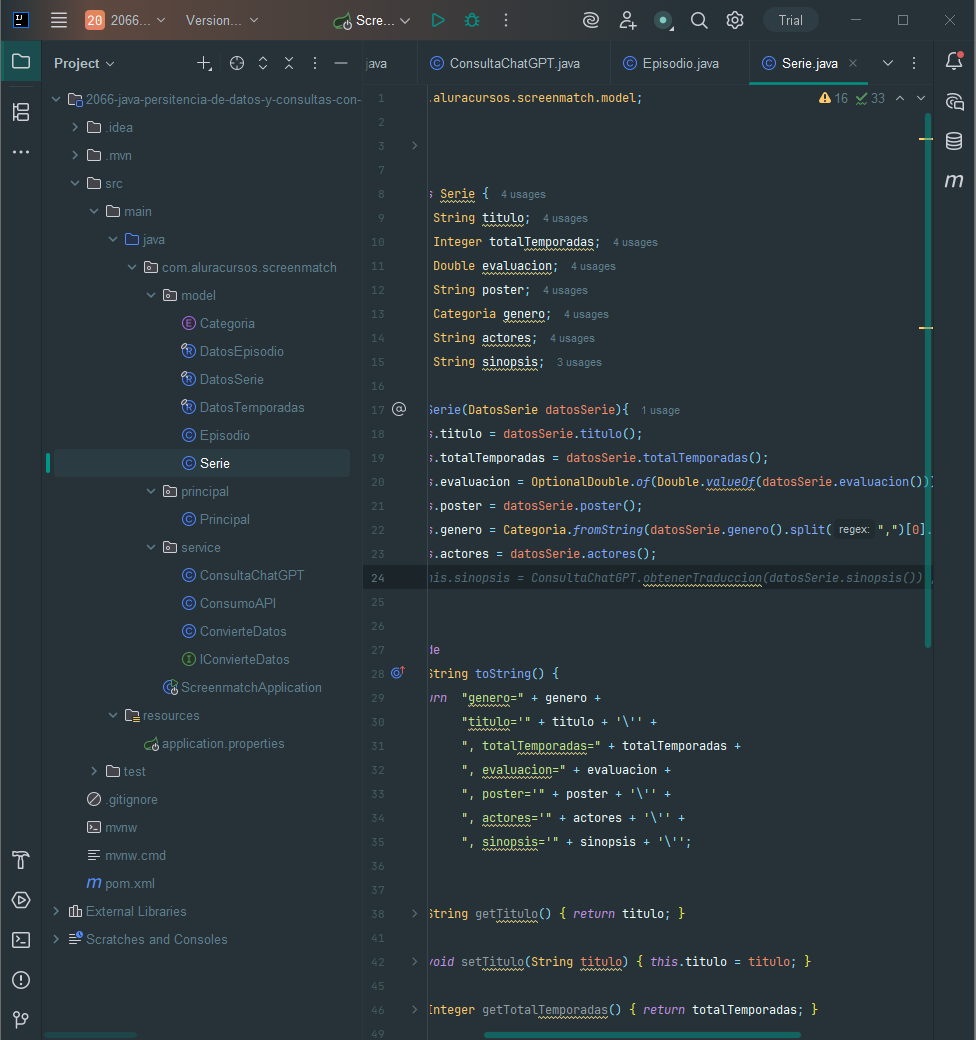Open the Structure tool window
This screenshot has width=976, height=1040.
pos(21,112)
